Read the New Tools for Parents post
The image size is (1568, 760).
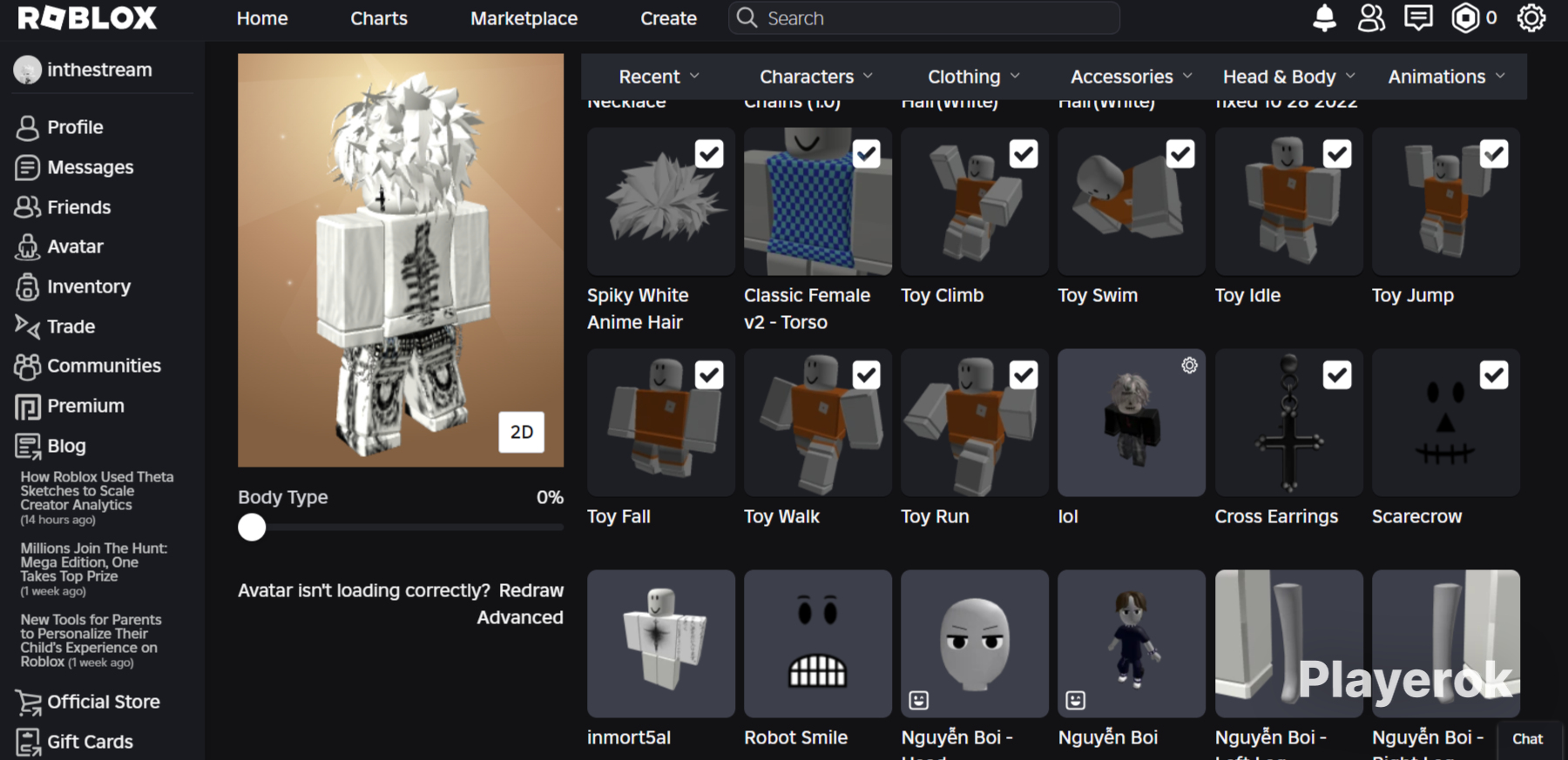[91, 640]
